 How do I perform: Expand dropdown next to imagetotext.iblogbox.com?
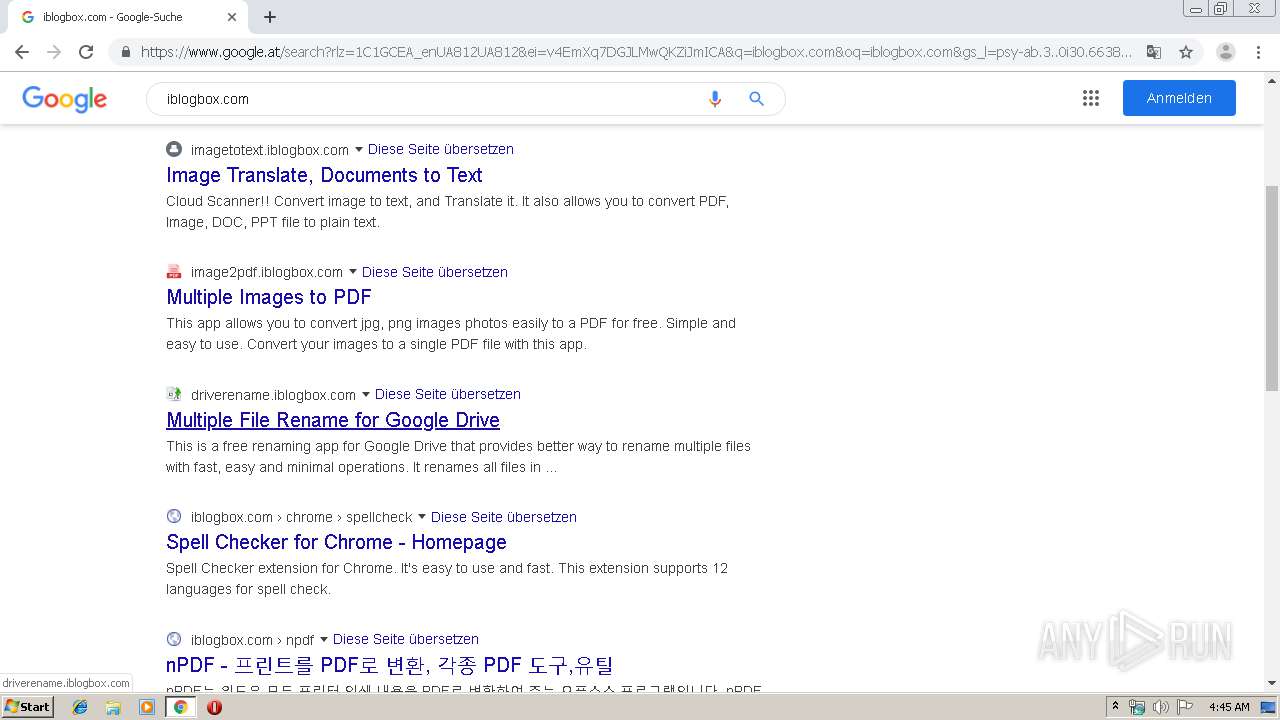359,150
